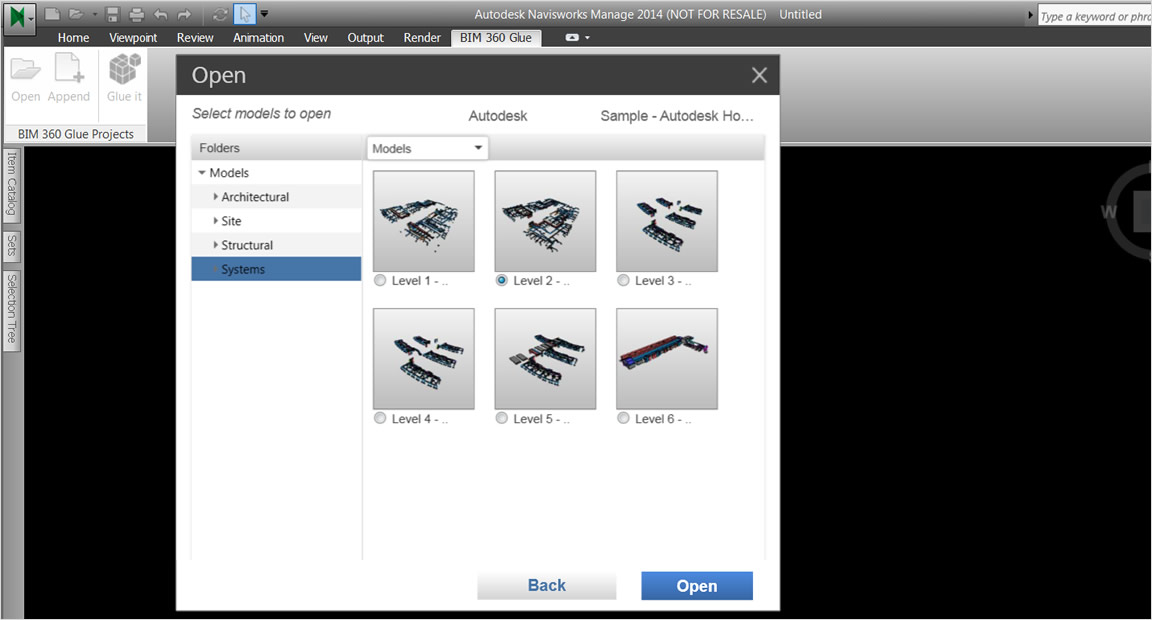1152x620 pixels.
Task: Open the Item Catalog side panel tab
Action: point(12,184)
